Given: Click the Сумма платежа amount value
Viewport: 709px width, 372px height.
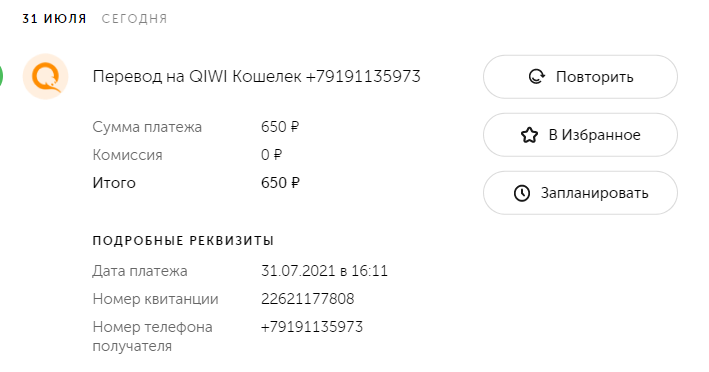Looking at the screenshot, I should (280, 127).
